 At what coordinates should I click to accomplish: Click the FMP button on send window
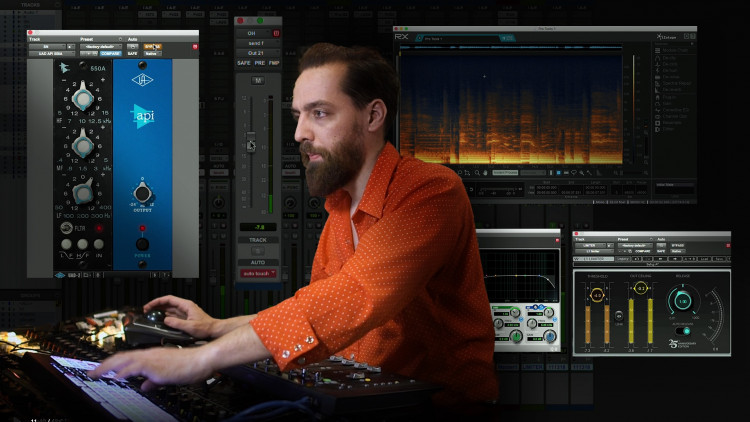(274, 63)
